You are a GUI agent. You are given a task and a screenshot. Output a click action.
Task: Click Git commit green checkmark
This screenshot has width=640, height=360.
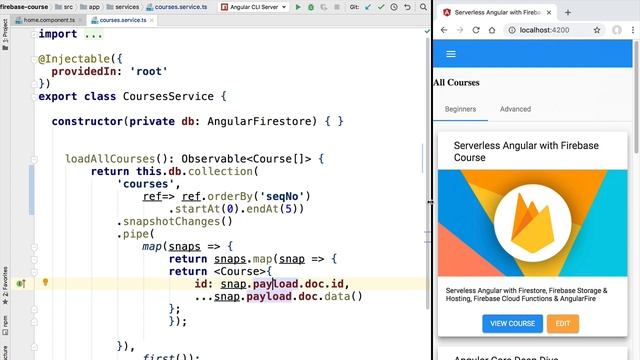click(x=381, y=7)
